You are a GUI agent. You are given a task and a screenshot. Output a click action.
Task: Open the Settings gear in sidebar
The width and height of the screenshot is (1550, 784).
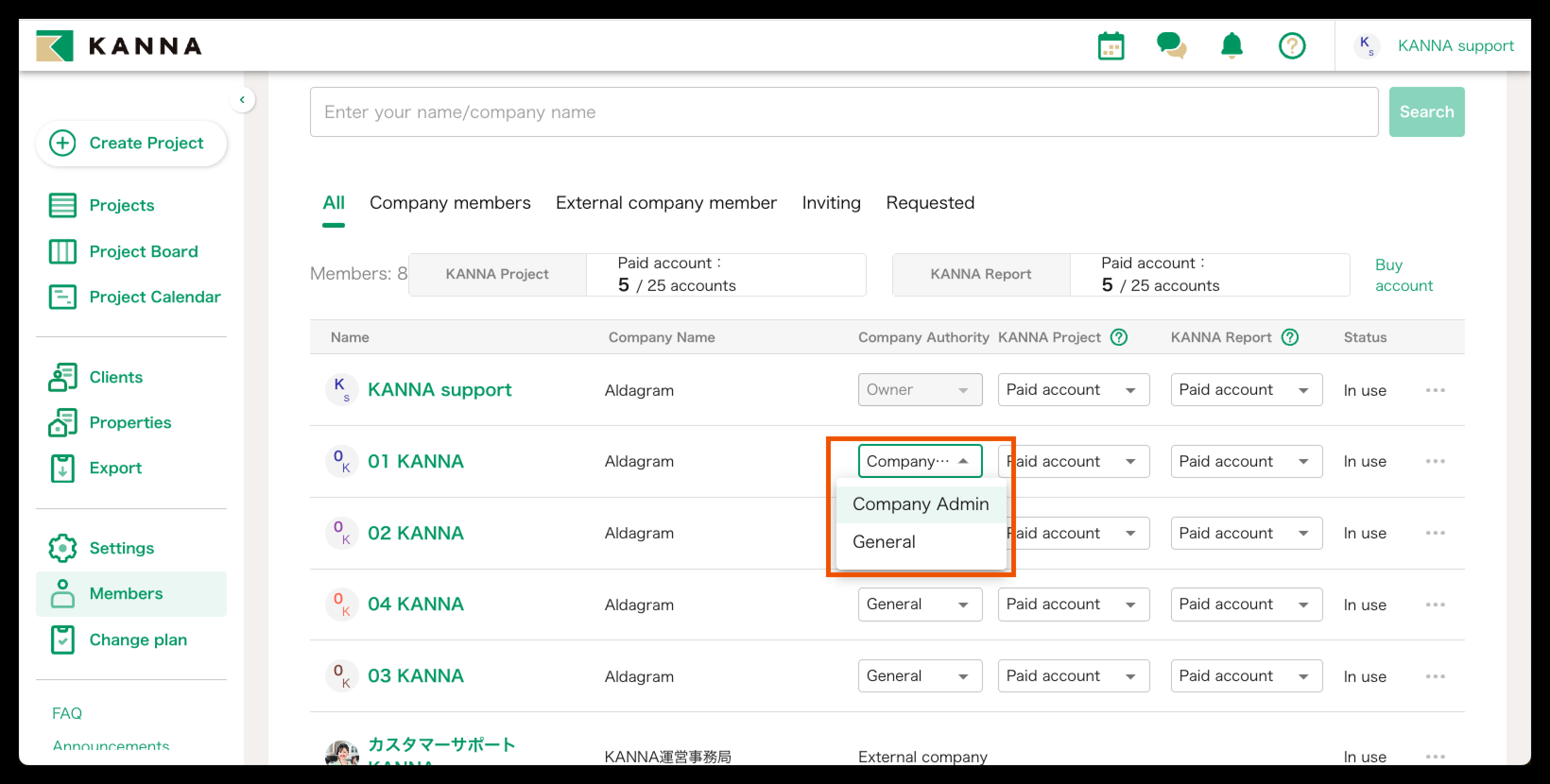(x=62, y=548)
